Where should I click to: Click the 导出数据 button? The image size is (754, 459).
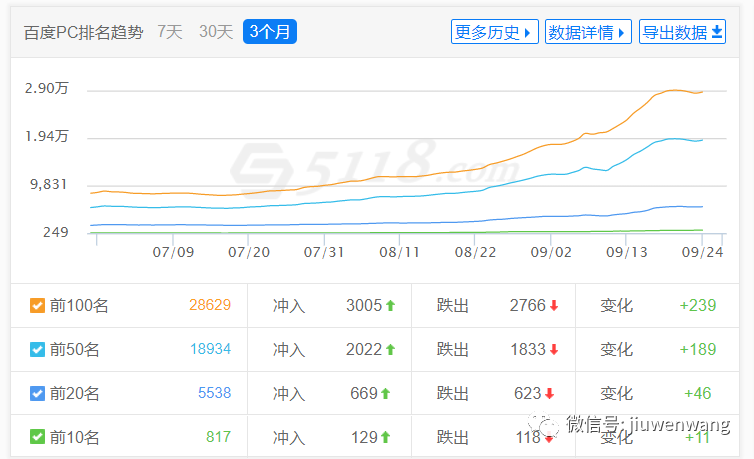click(x=682, y=32)
